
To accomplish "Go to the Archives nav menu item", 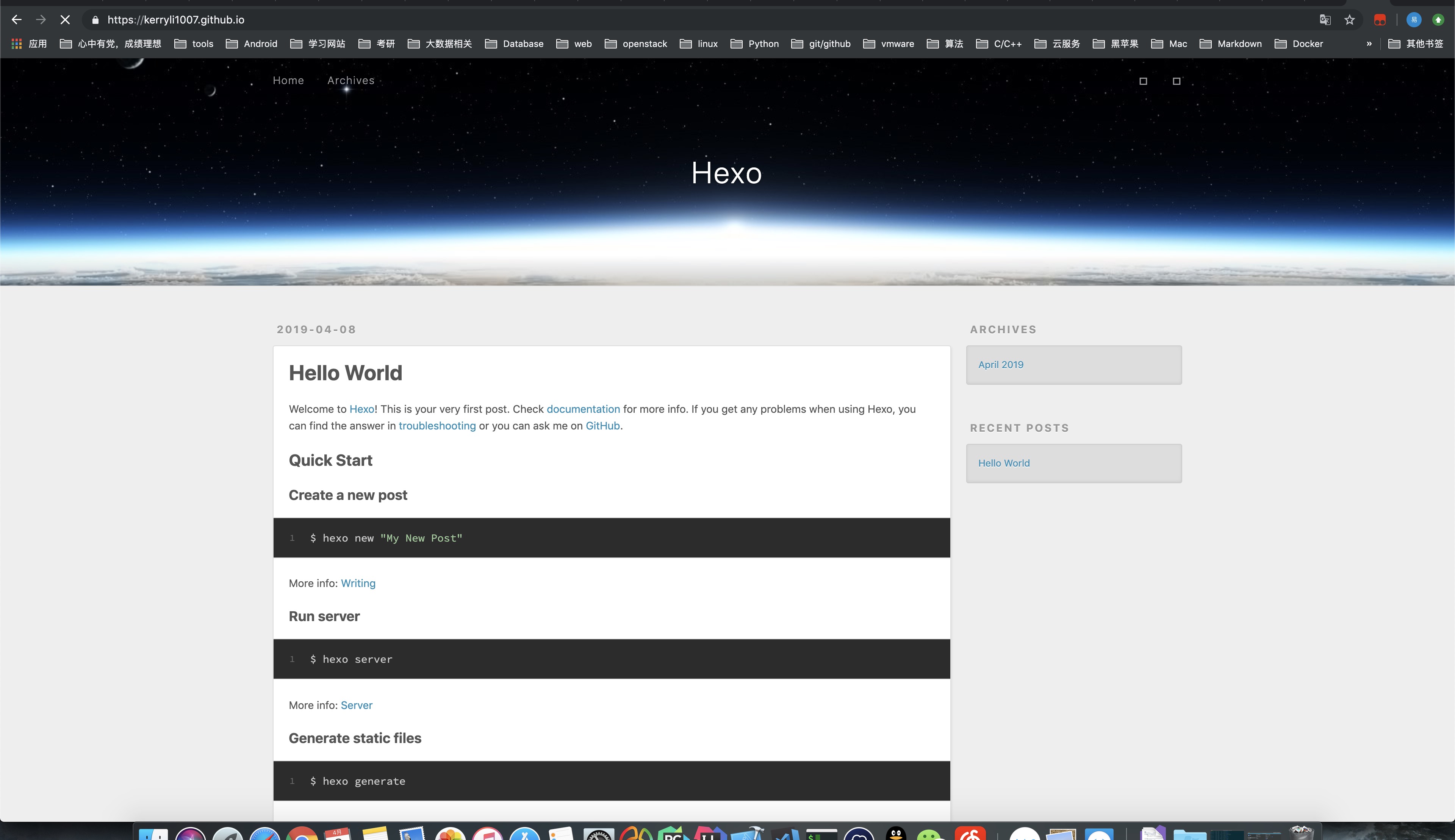I will [350, 81].
